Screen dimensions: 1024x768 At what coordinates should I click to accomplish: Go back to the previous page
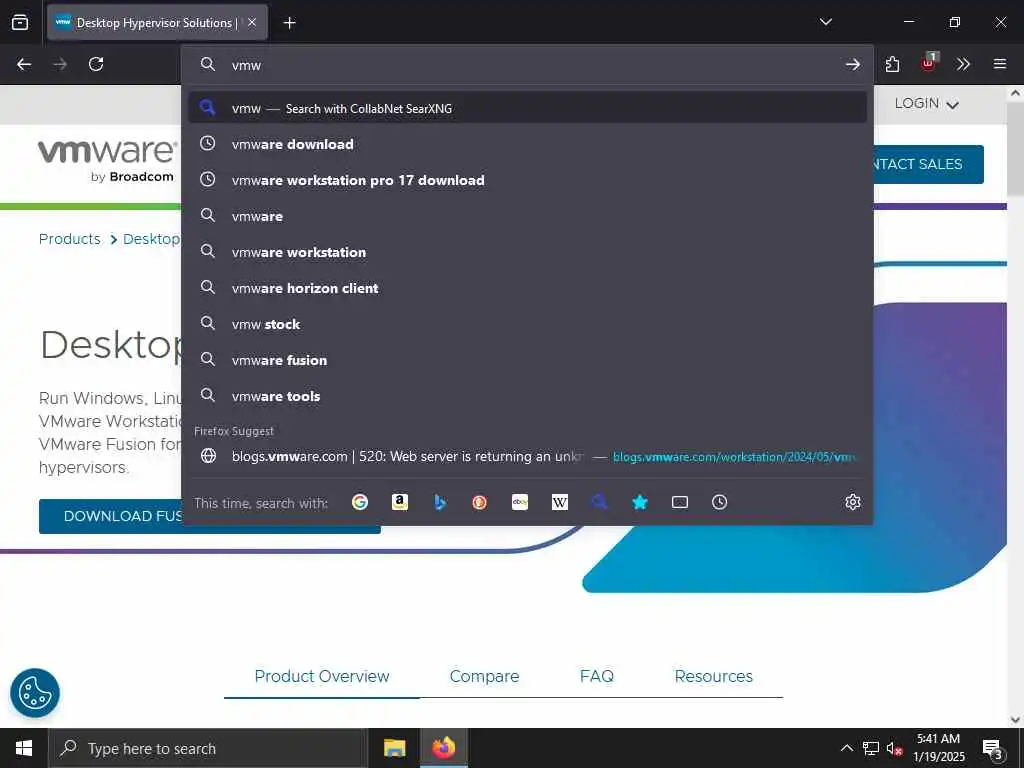[x=24, y=64]
